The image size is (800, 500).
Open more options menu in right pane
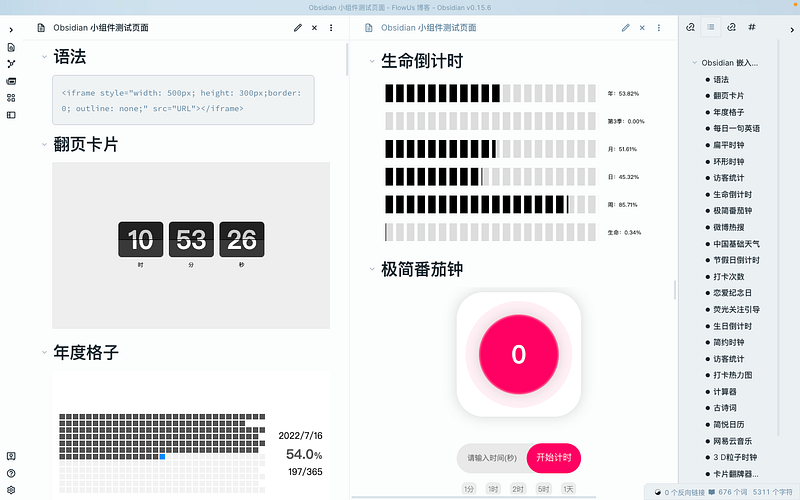(659, 28)
